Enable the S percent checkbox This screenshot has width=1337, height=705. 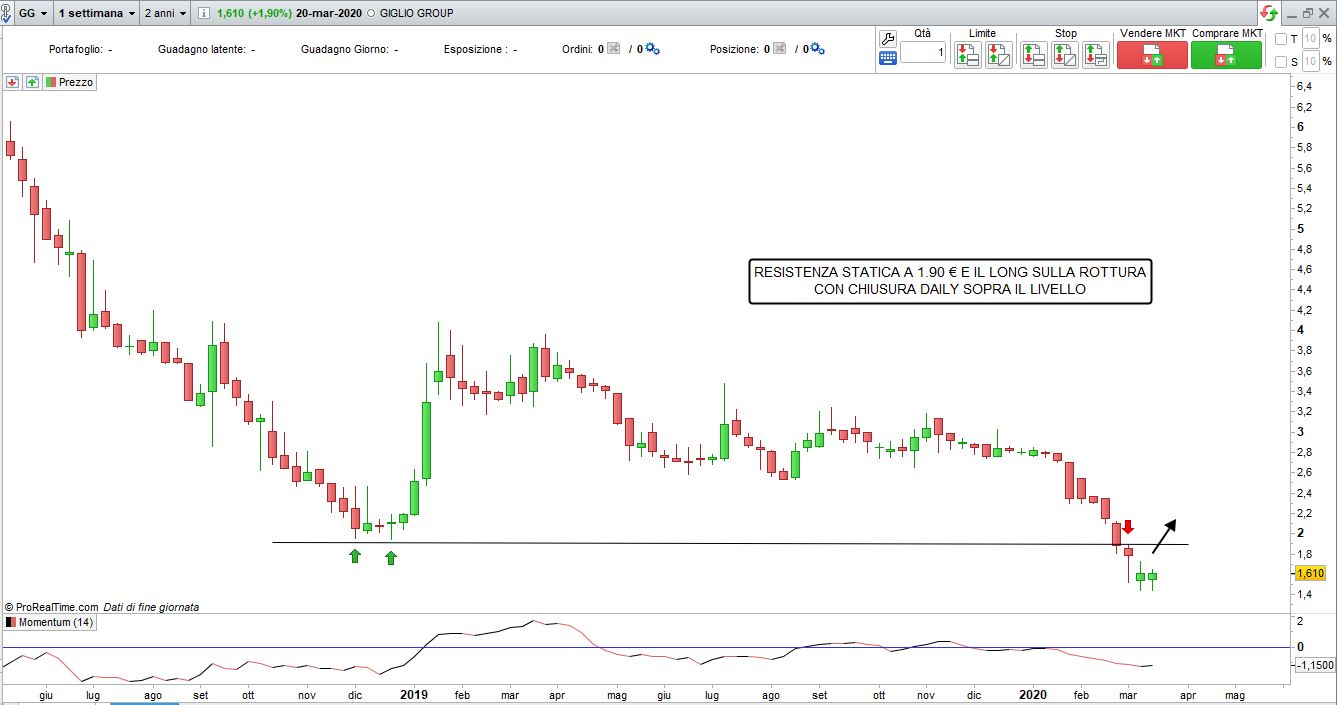tap(1281, 62)
